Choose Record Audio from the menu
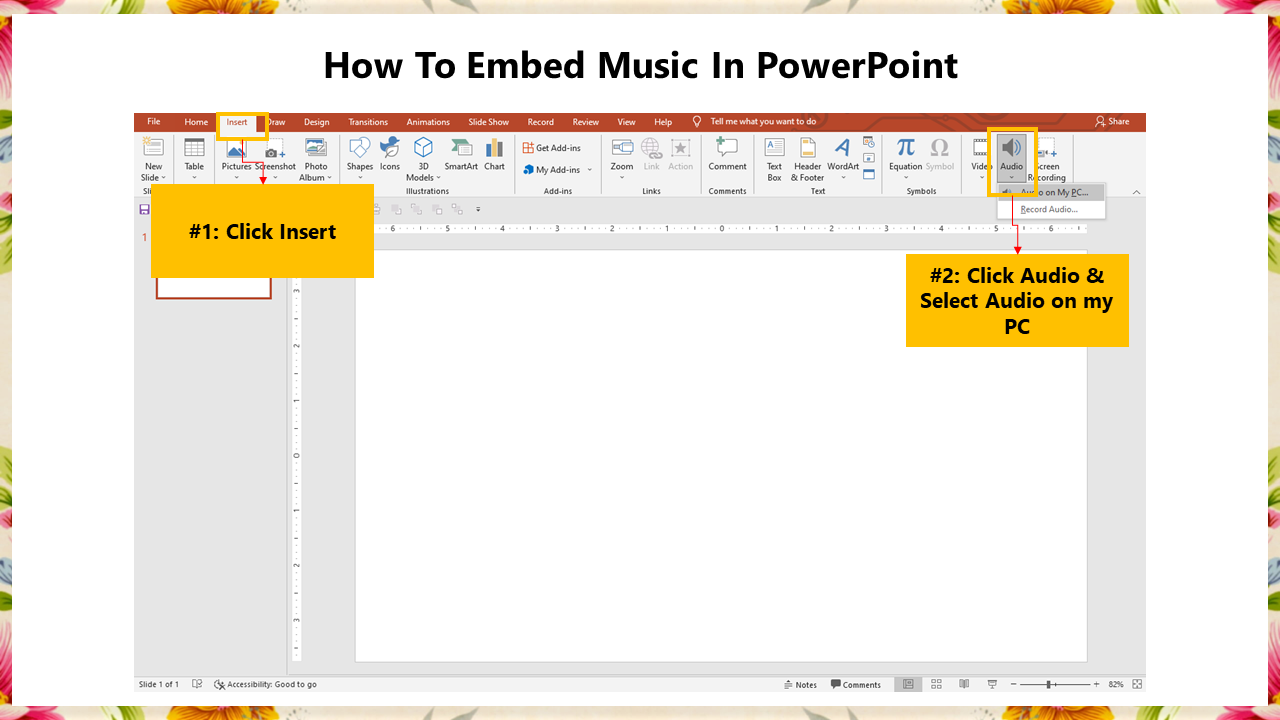 click(1051, 209)
